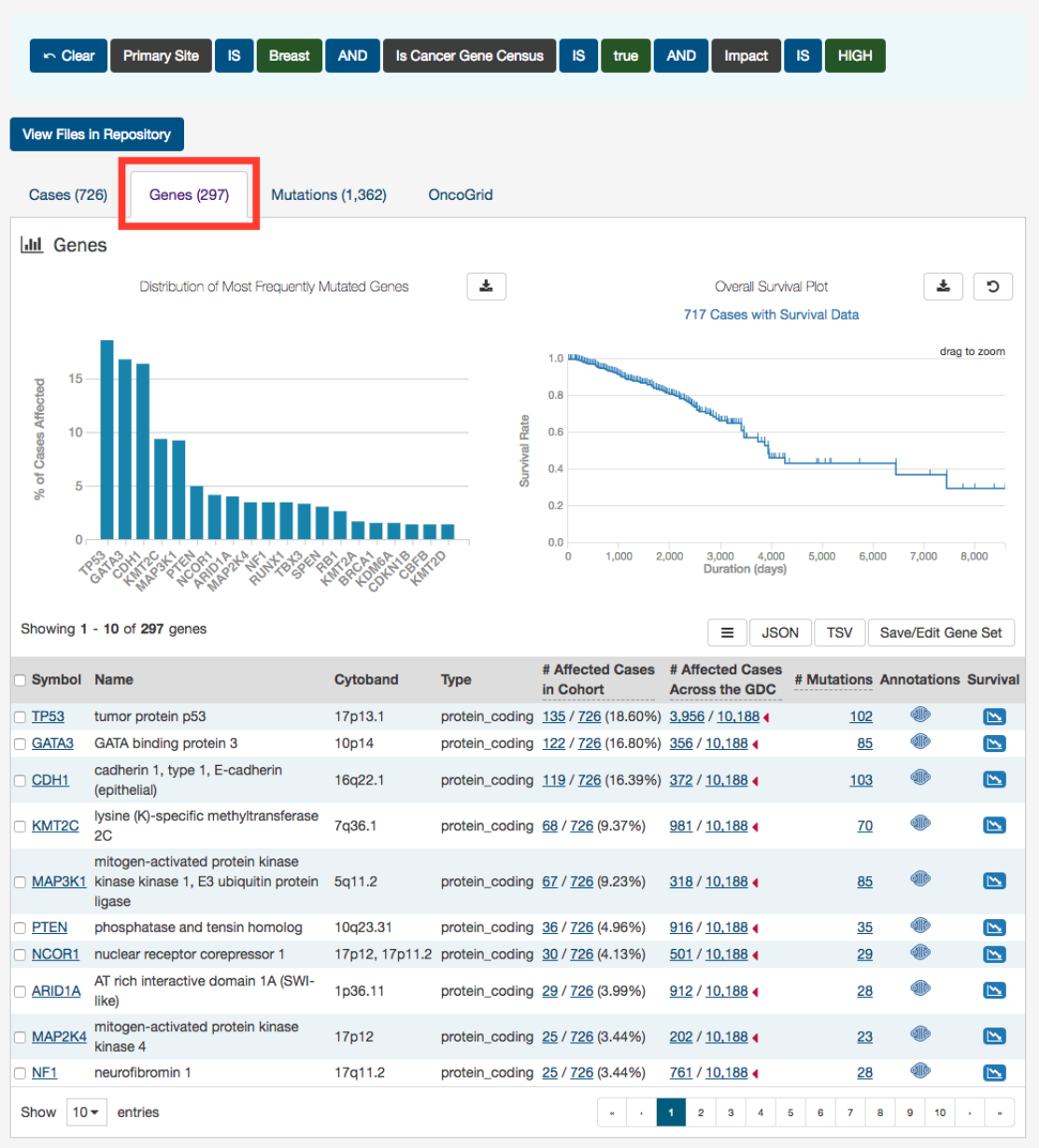
Task: Click the MAP2K4 annotations icon
Action: 920,1033
